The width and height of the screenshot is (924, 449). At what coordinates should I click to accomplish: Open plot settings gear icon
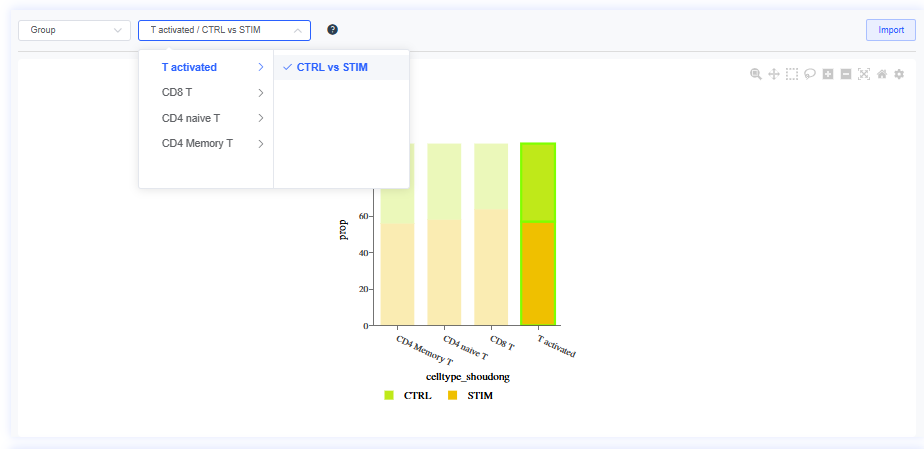[899, 74]
